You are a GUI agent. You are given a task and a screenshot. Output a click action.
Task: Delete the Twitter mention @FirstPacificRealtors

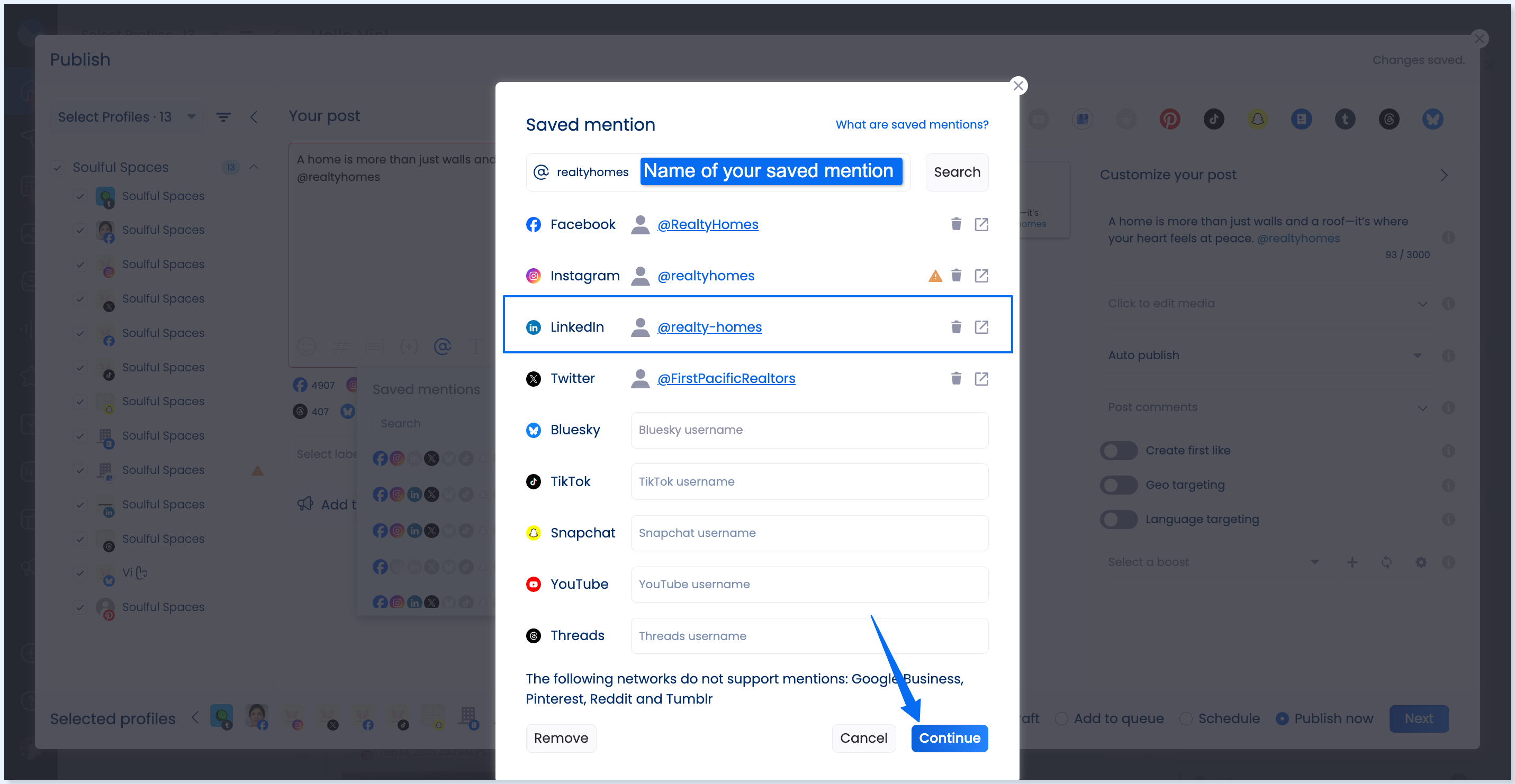coord(955,378)
